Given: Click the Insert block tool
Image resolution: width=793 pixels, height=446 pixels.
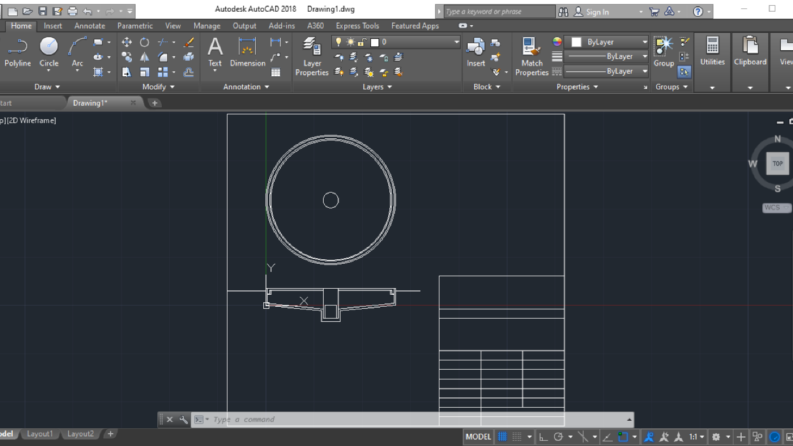Looking at the screenshot, I should pyautogui.click(x=475, y=52).
